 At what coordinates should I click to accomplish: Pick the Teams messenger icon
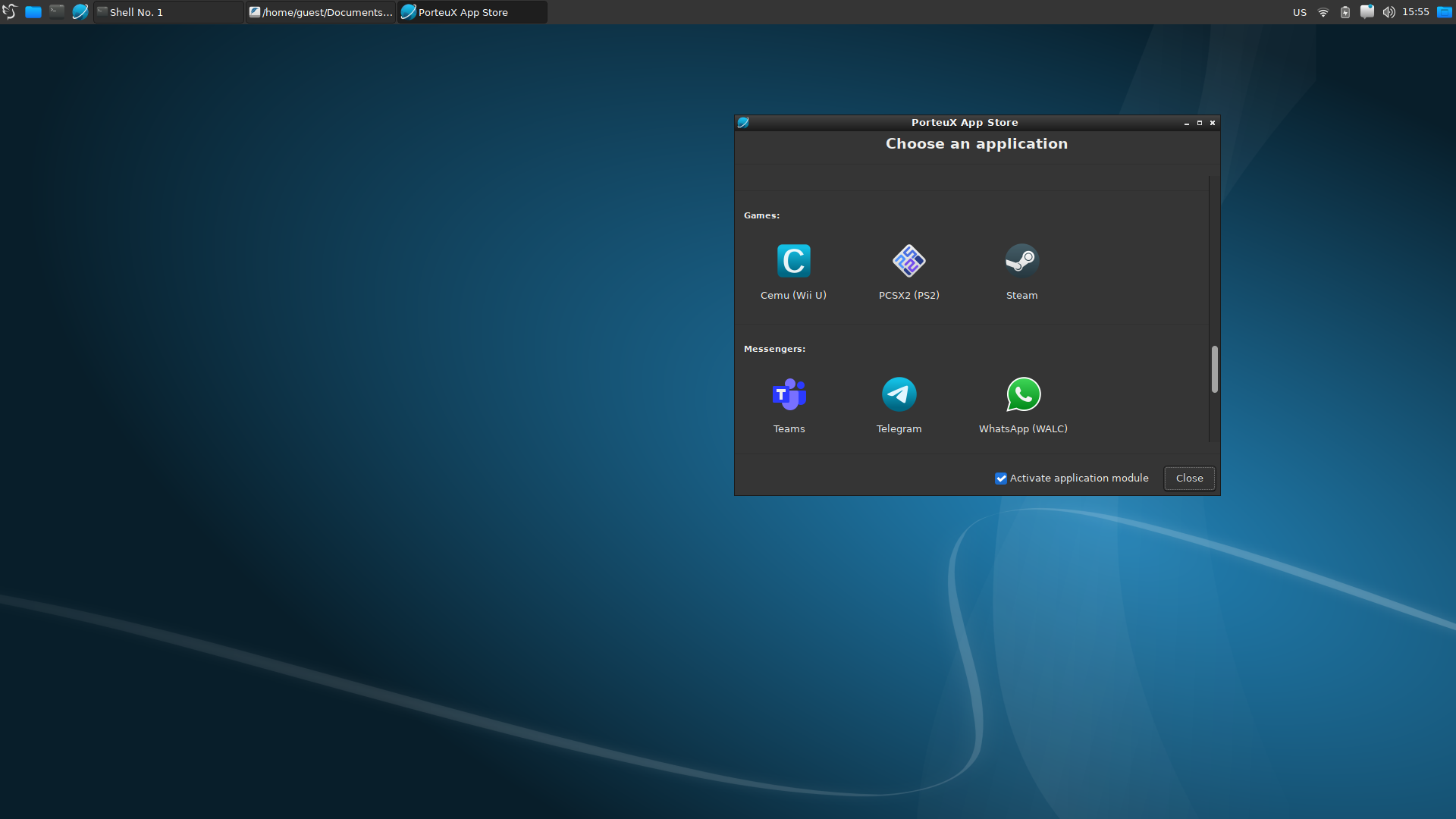[x=789, y=394]
